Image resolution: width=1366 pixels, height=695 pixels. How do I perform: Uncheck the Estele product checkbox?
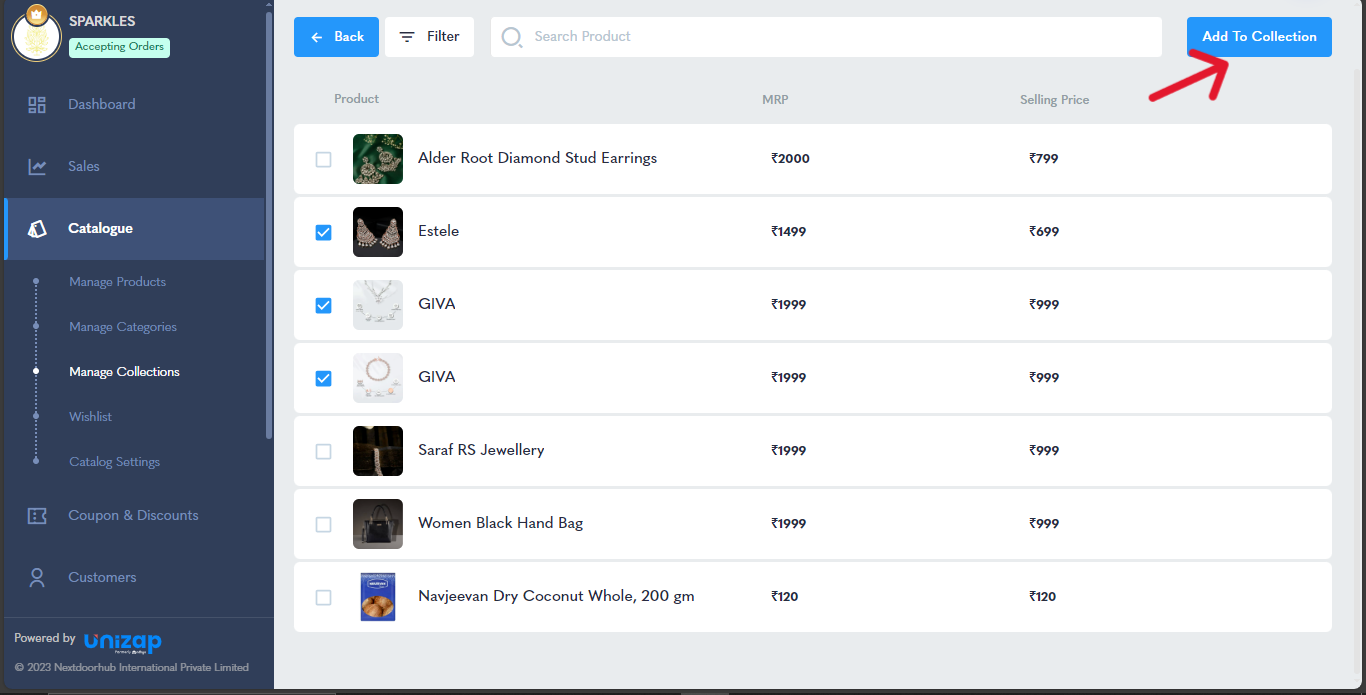click(x=323, y=232)
